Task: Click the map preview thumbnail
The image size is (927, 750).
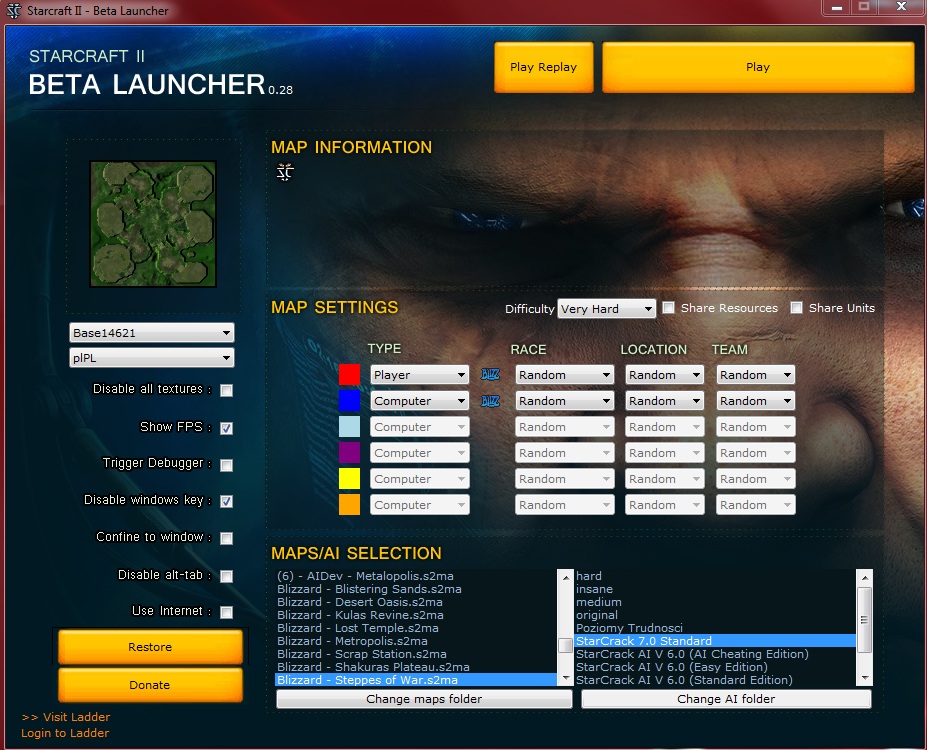Action: pos(153,224)
